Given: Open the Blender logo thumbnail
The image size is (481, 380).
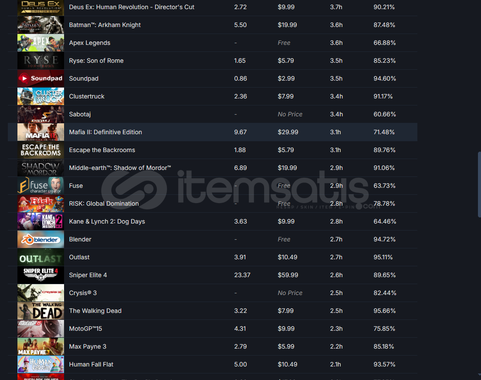Looking at the screenshot, I should (41, 239).
